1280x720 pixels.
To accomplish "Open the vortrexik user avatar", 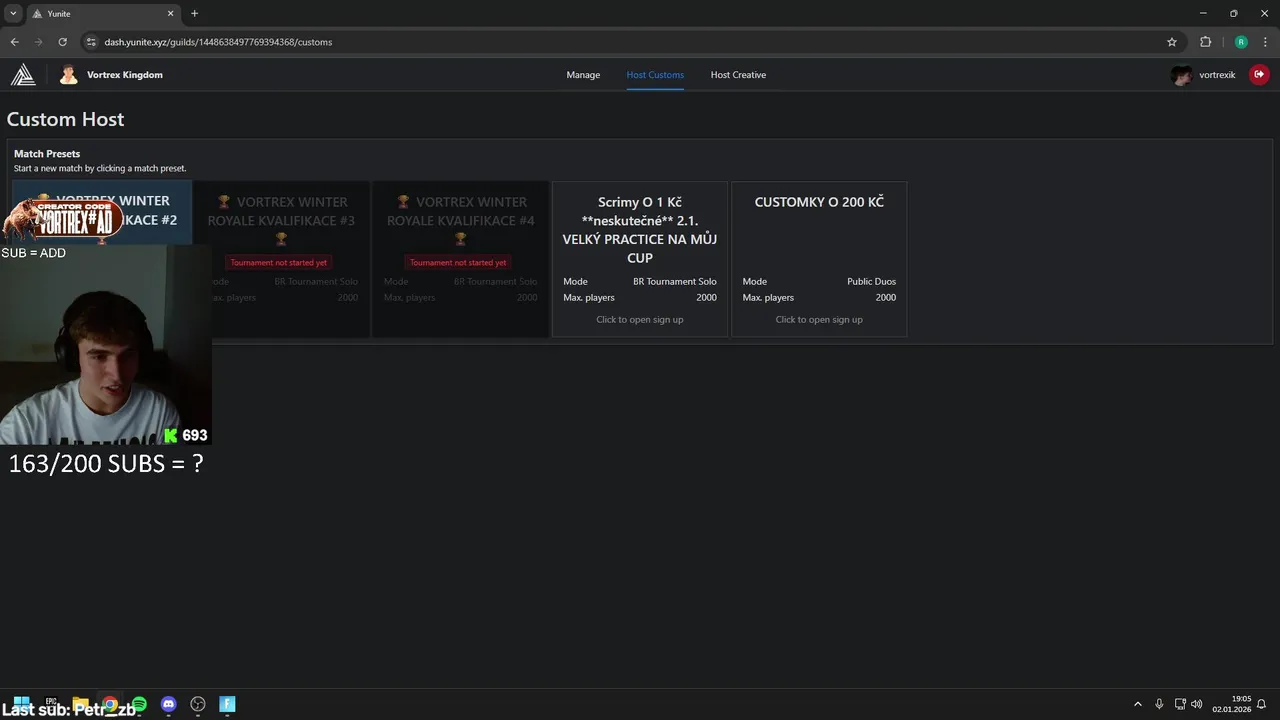I will [1182, 75].
